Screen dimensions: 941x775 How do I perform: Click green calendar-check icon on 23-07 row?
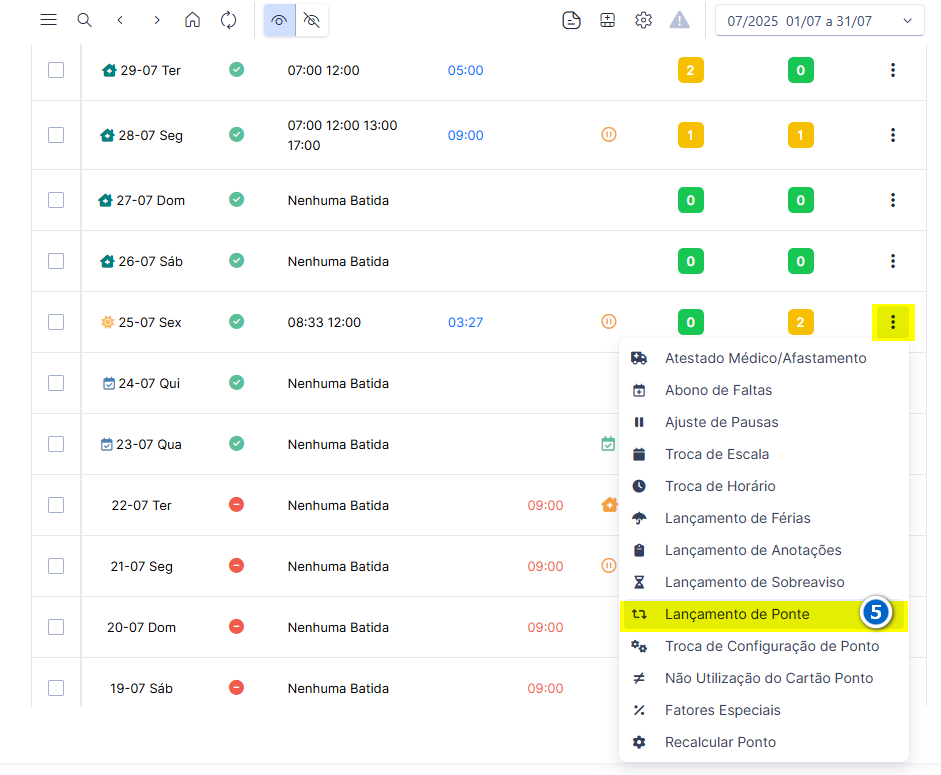point(608,444)
